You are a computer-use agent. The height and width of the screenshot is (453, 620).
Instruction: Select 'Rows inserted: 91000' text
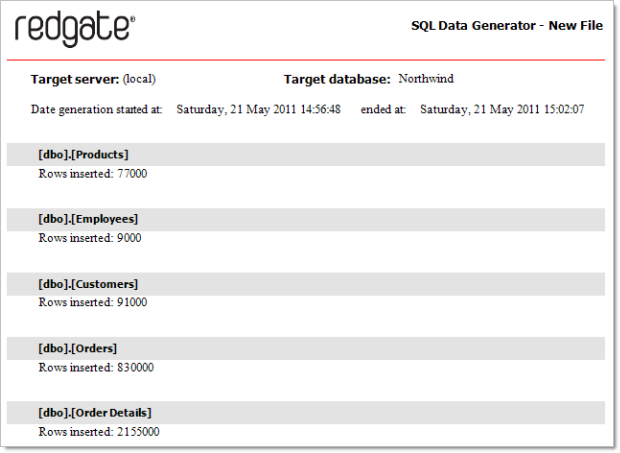coord(93,302)
